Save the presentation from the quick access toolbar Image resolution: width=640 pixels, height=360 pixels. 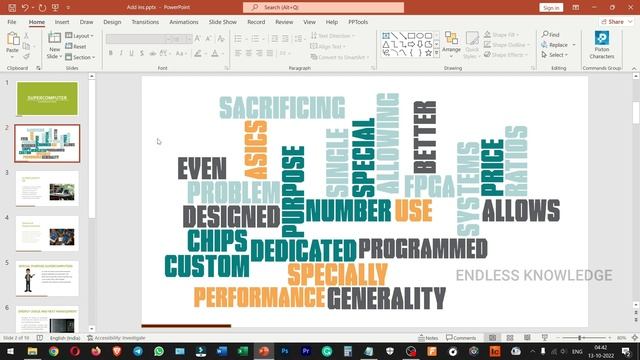pos(12,7)
